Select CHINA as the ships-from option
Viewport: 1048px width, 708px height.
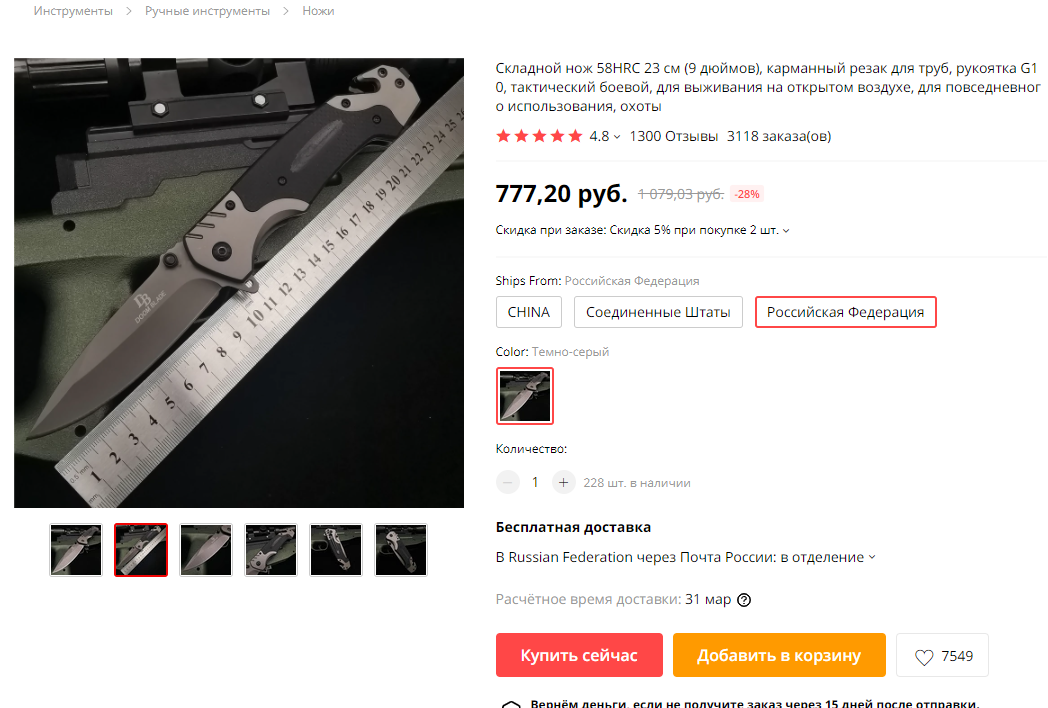pos(529,312)
